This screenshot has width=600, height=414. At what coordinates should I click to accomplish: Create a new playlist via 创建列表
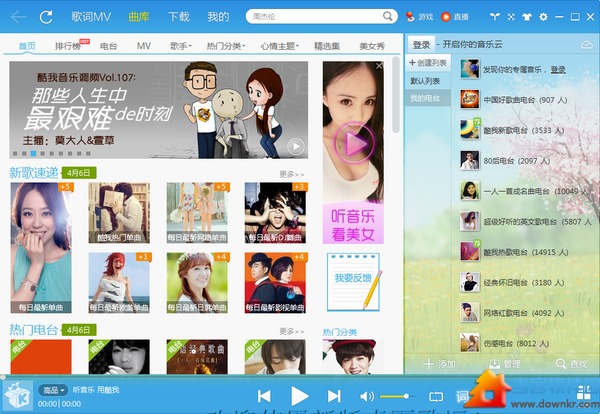(428, 63)
